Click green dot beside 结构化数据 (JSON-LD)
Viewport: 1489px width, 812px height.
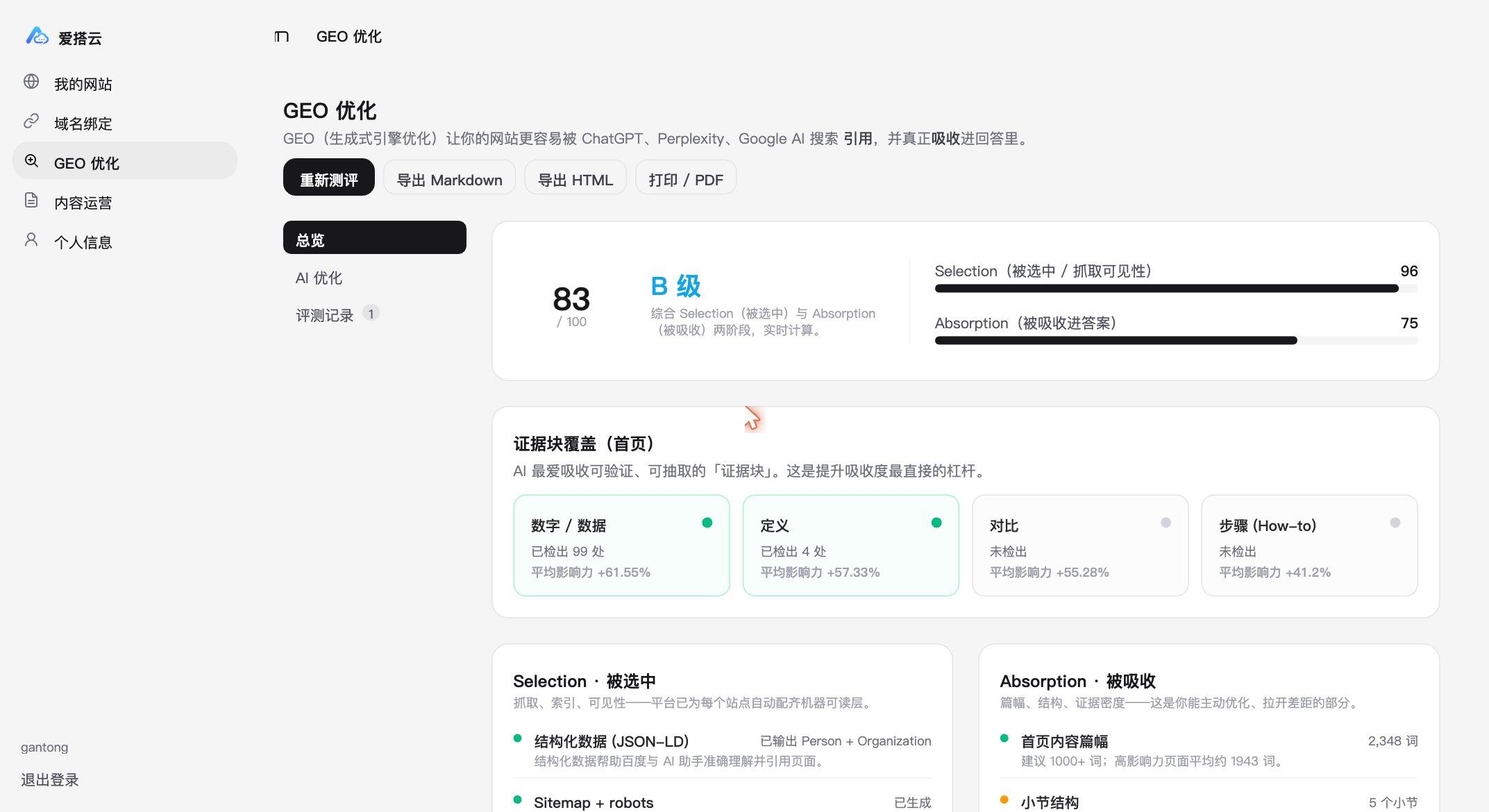pyautogui.click(x=518, y=738)
